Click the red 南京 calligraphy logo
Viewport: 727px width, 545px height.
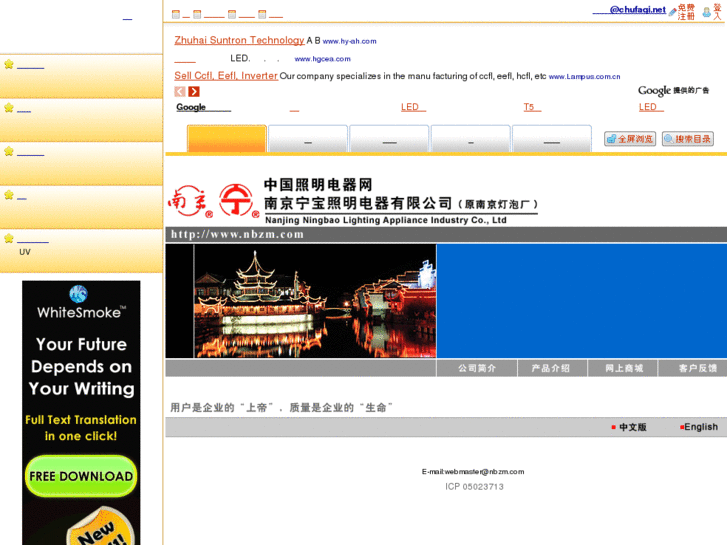pos(190,201)
